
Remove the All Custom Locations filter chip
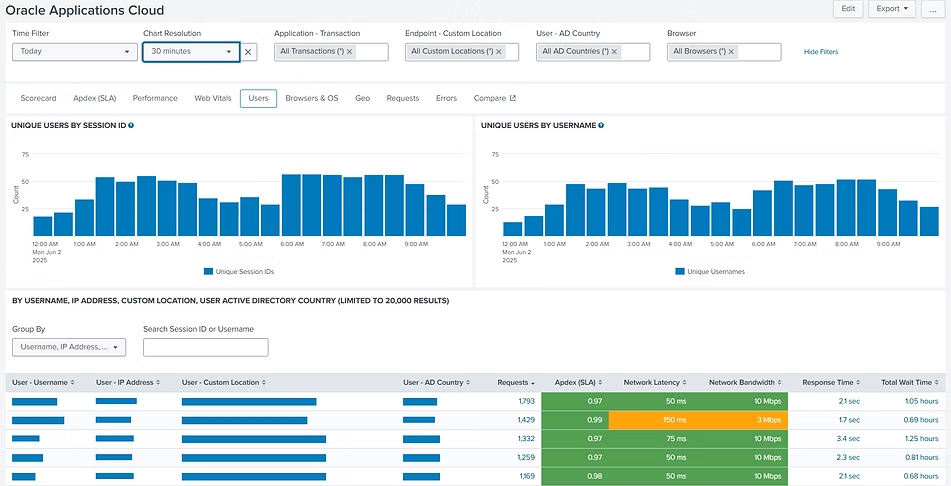pyautogui.click(x=499, y=51)
